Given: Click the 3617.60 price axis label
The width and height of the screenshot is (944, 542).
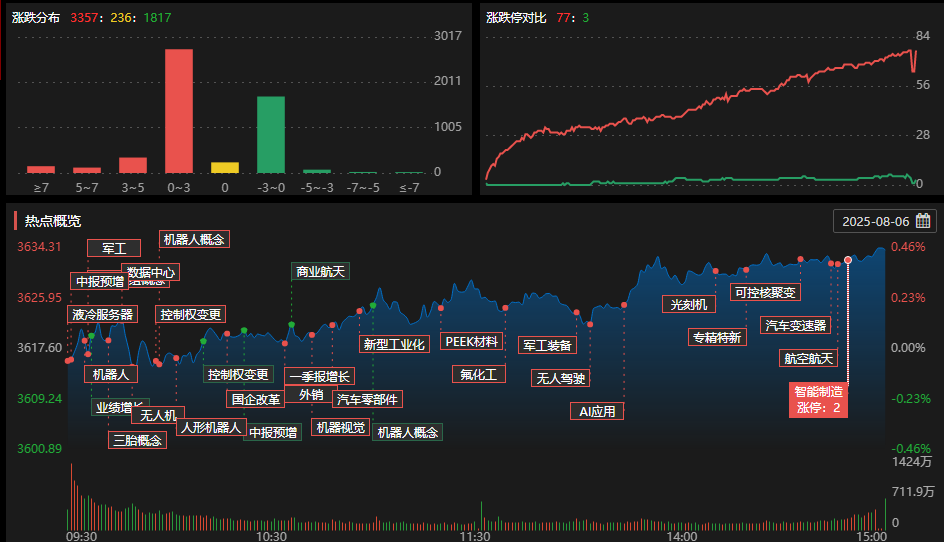Looking at the screenshot, I should [x=39, y=347].
